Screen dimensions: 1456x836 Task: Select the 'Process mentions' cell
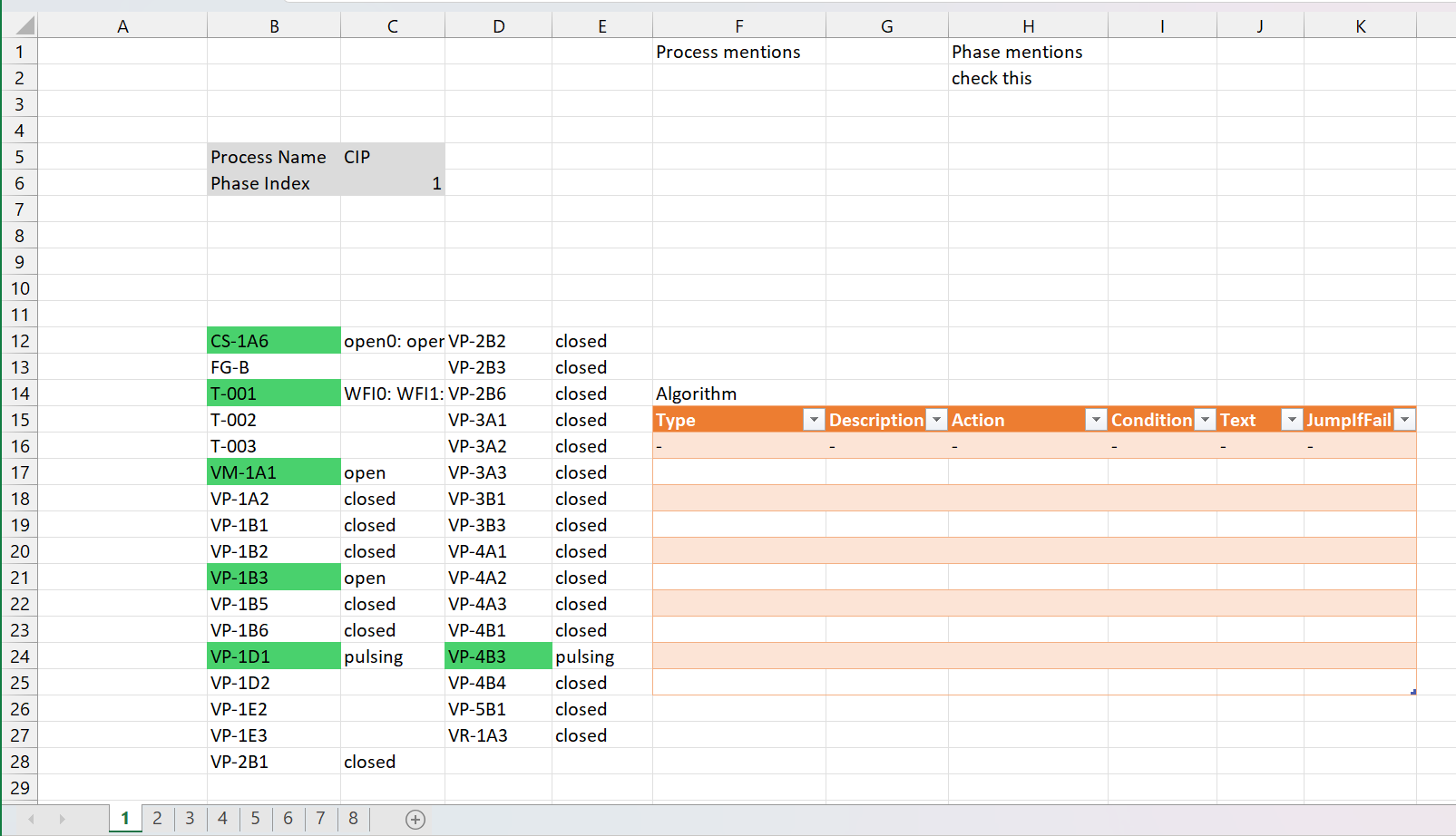pos(739,52)
